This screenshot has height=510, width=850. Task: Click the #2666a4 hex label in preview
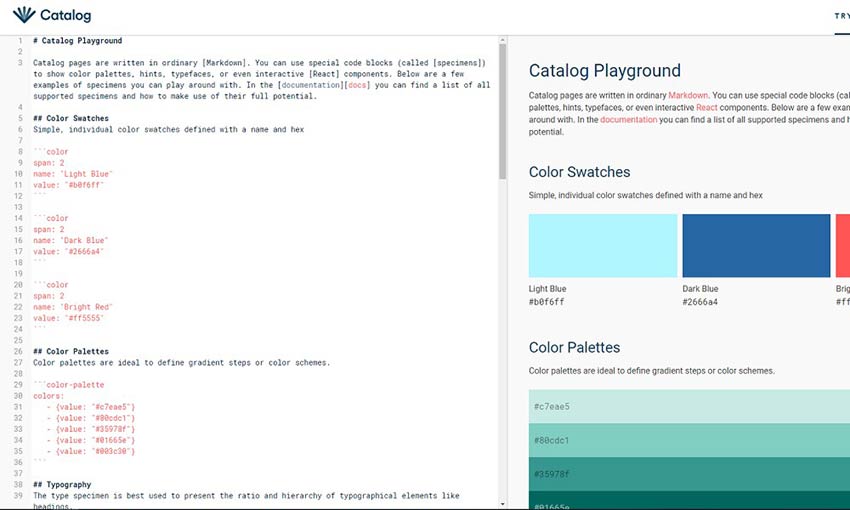[700, 302]
